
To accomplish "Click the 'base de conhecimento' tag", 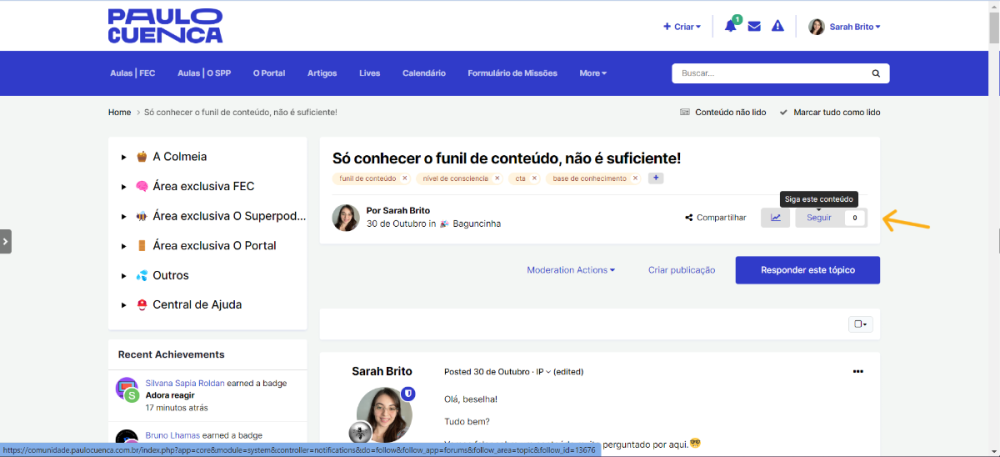I will point(589,178).
